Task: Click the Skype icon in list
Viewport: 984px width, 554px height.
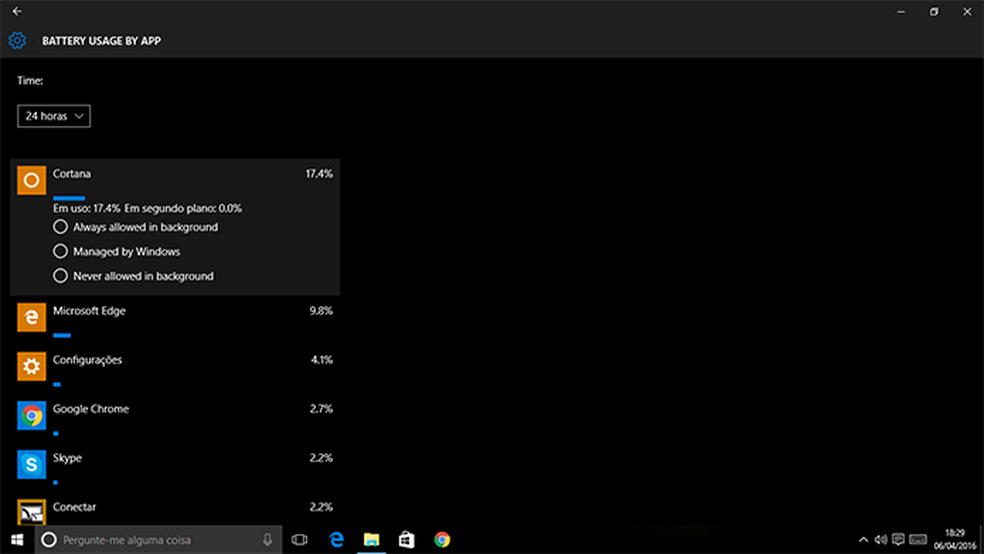Action: 31,464
